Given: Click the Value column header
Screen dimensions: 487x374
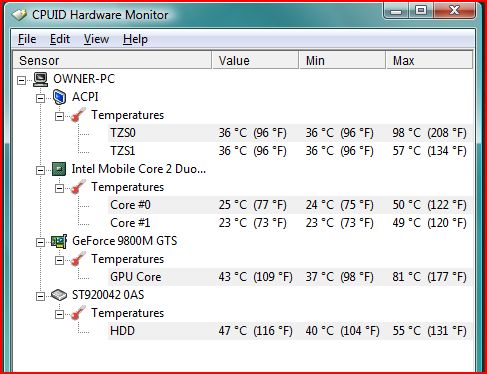Looking at the screenshot, I should (x=255, y=60).
